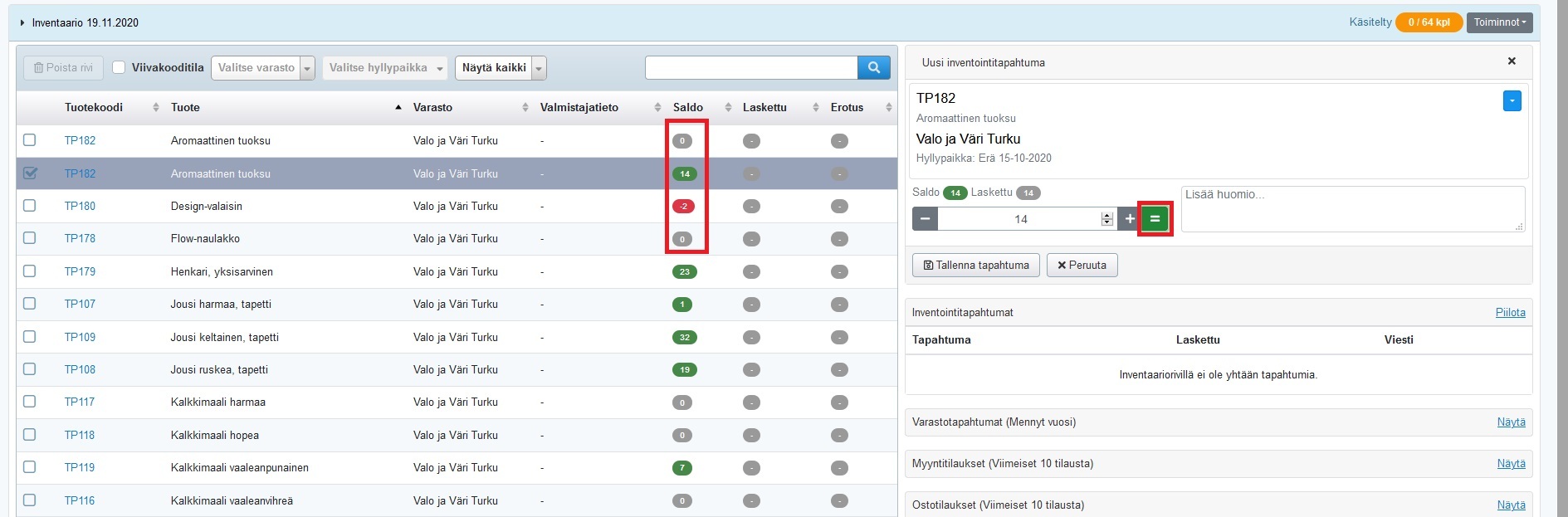The height and width of the screenshot is (517, 1568).
Task: Close the Uusi inventointitapahtuma panel
Action: (1512, 61)
